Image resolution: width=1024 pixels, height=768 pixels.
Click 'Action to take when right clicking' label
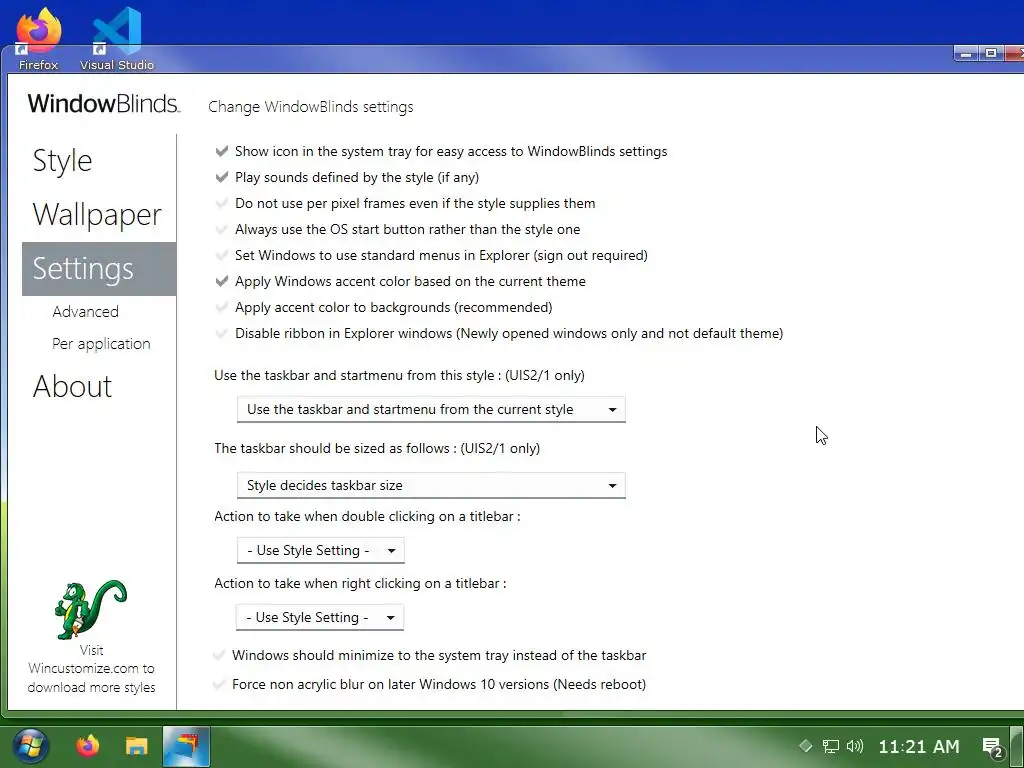click(x=360, y=584)
